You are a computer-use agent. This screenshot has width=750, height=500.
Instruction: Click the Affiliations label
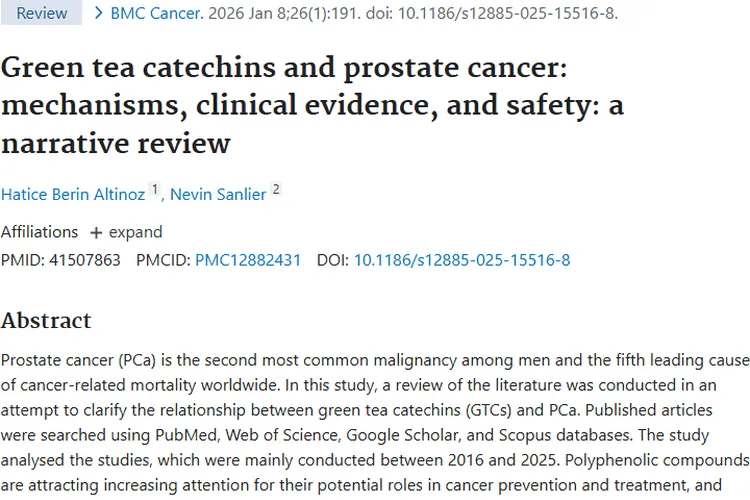pos(39,232)
